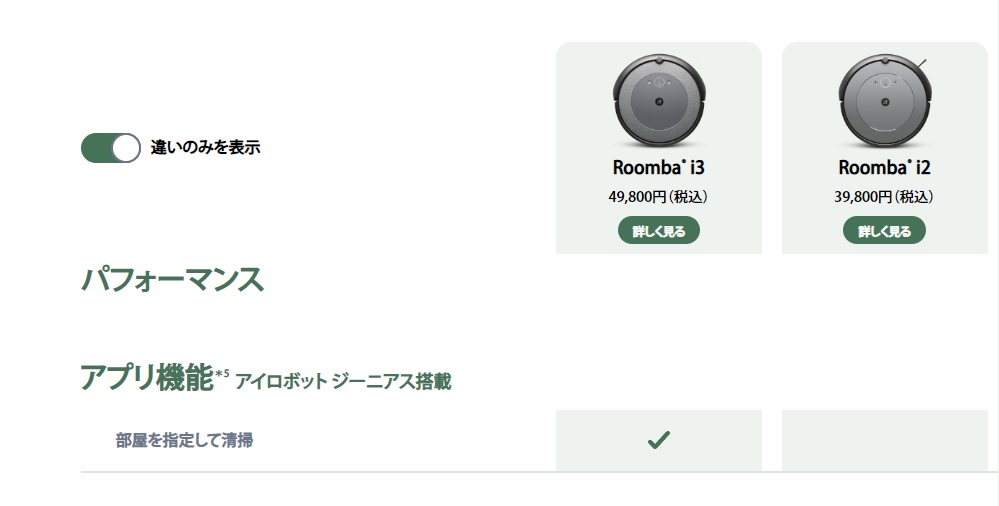Click the 49,800円 price text
The image size is (999, 506).
pyautogui.click(x=637, y=197)
